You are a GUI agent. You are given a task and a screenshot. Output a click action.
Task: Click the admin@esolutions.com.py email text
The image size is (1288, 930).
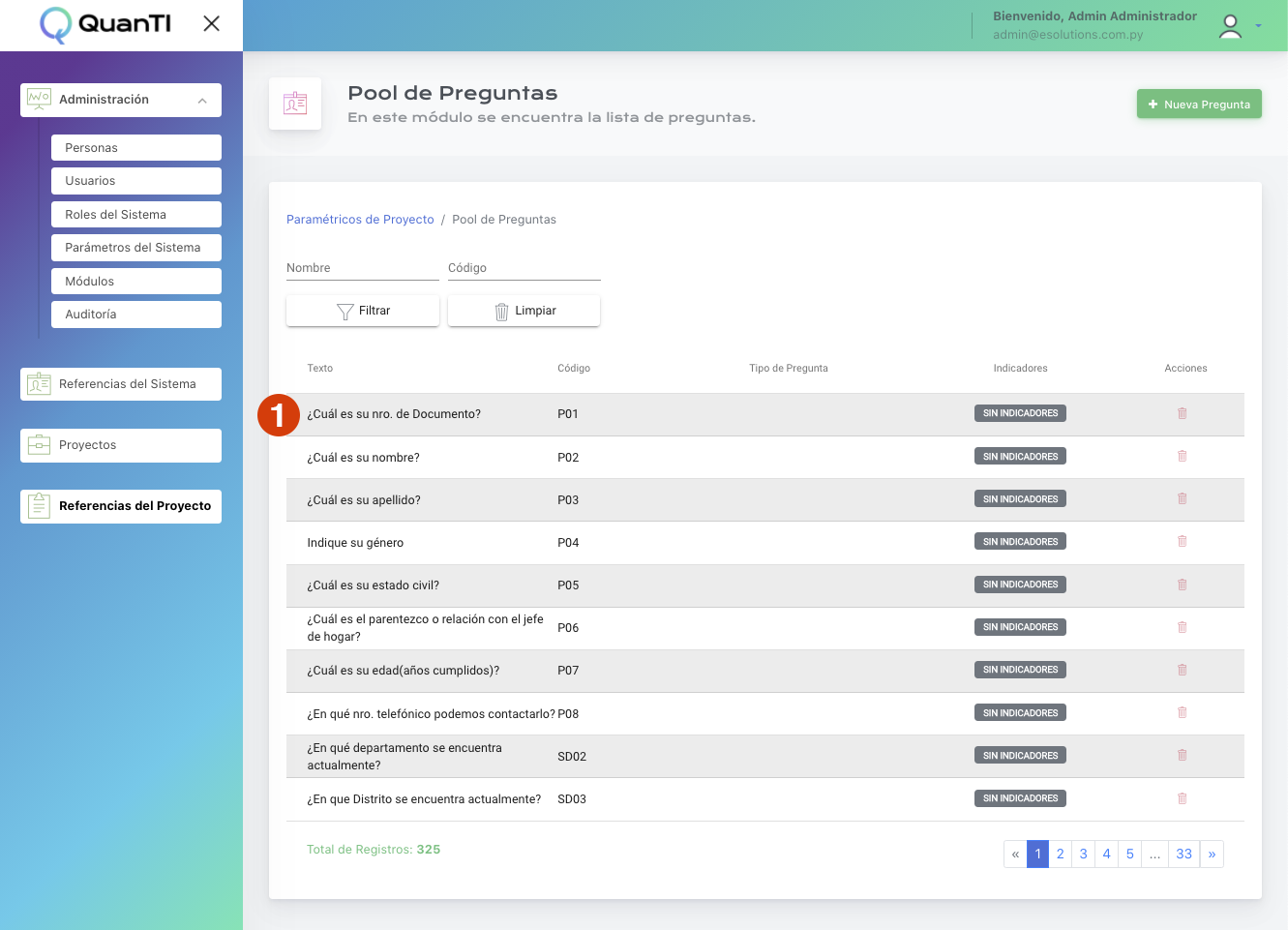(1067, 35)
